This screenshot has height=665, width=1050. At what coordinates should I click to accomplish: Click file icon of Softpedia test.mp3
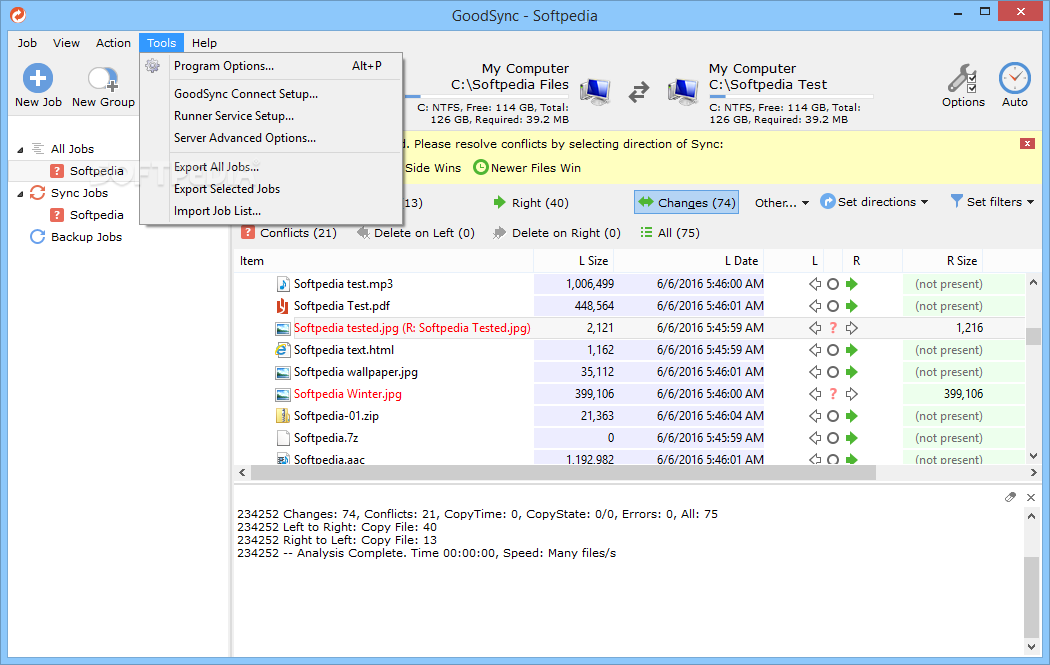pyautogui.click(x=283, y=284)
